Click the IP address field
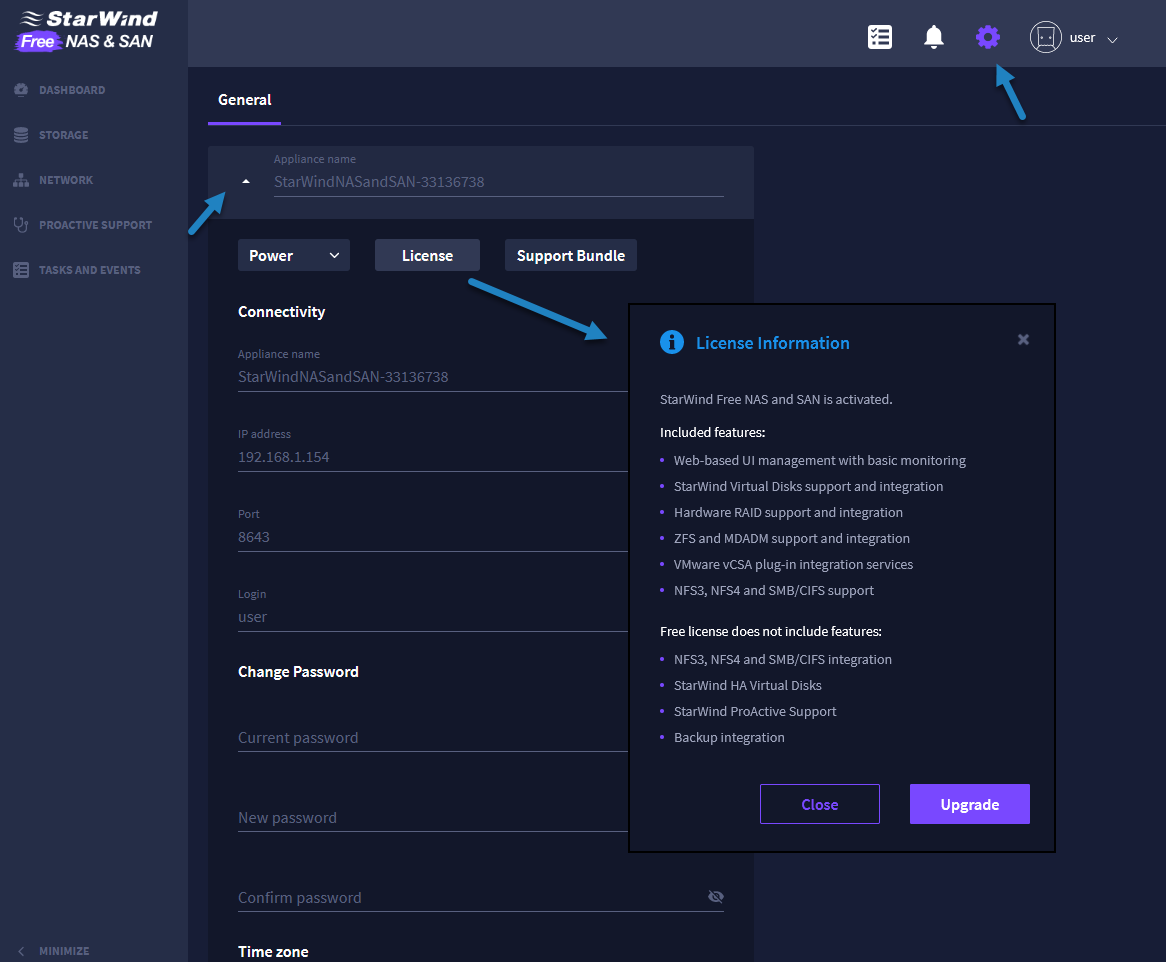Screen dimensions: 1166x962 click(x=433, y=457)
